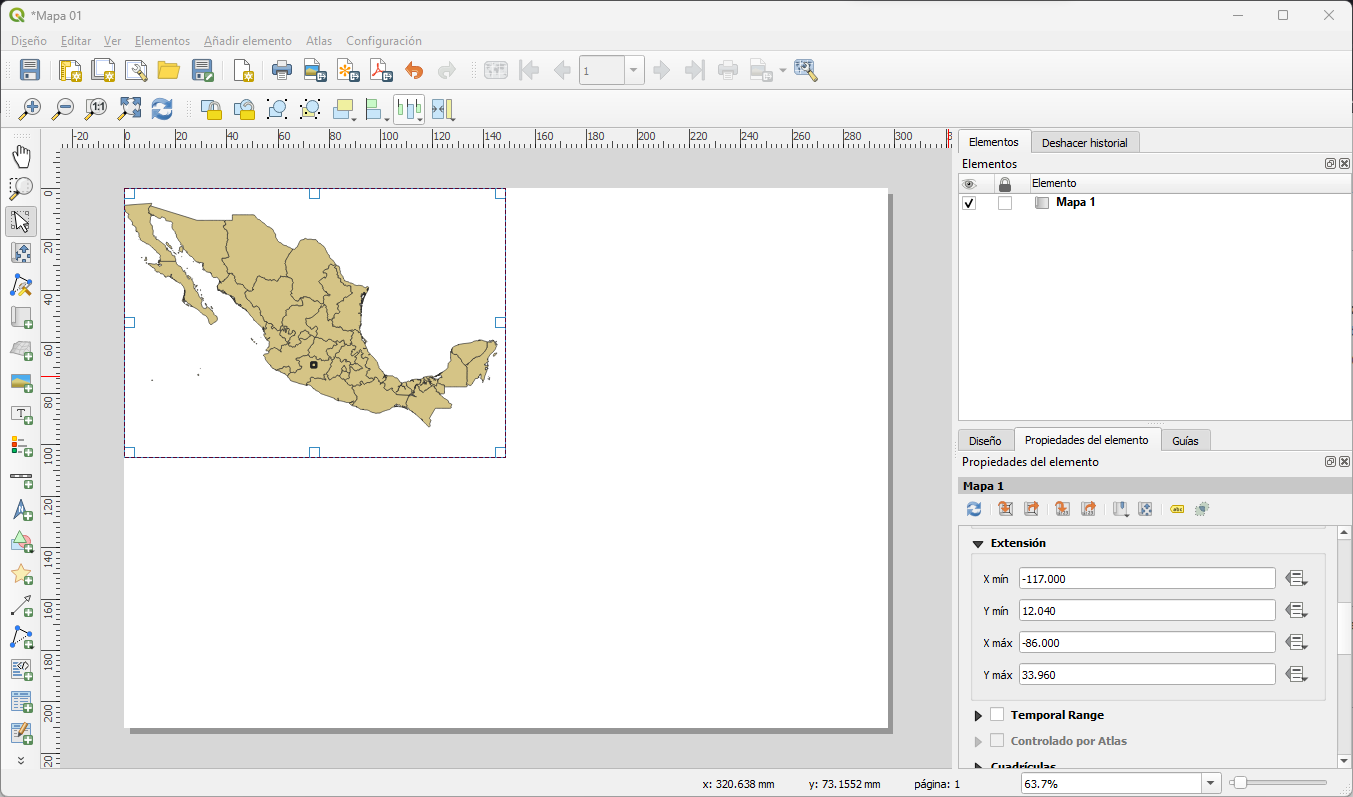Viewport: 1353px width, 797px height.
Task: Choose the Edit nodes tool
Action: point(21,285)
